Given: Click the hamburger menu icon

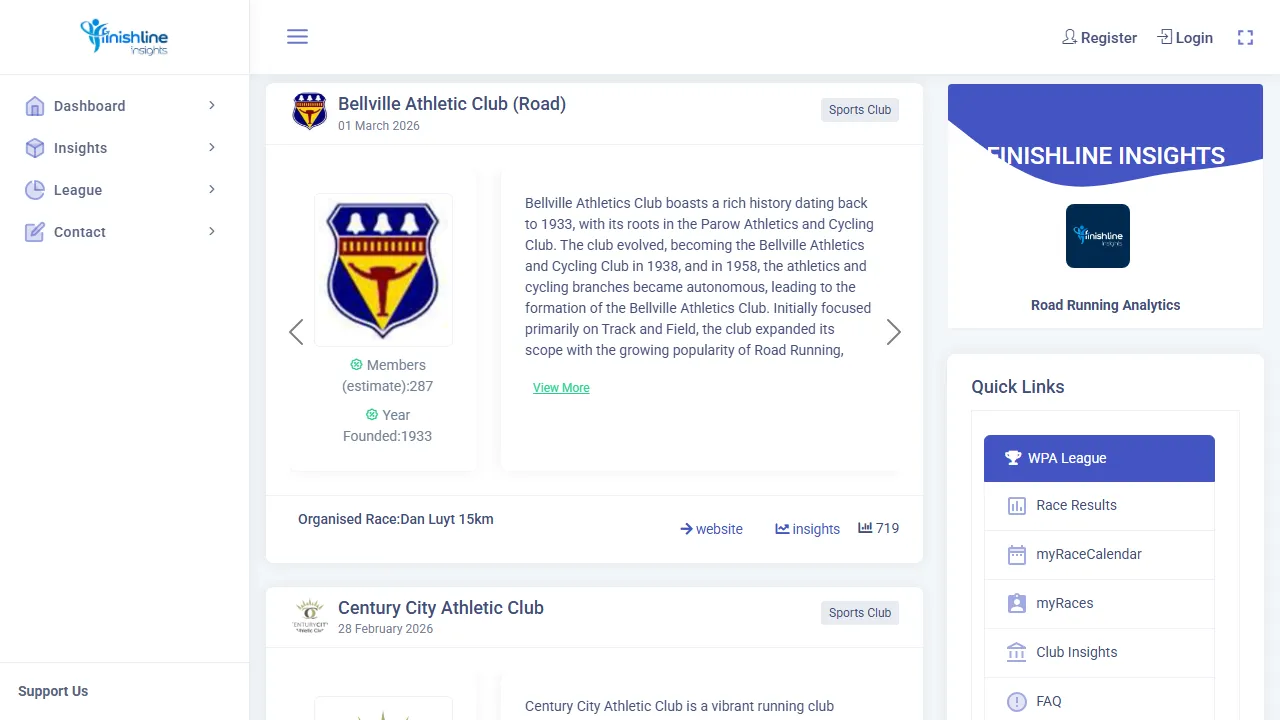Looking at the screenshot, I should tap(297, 37).
